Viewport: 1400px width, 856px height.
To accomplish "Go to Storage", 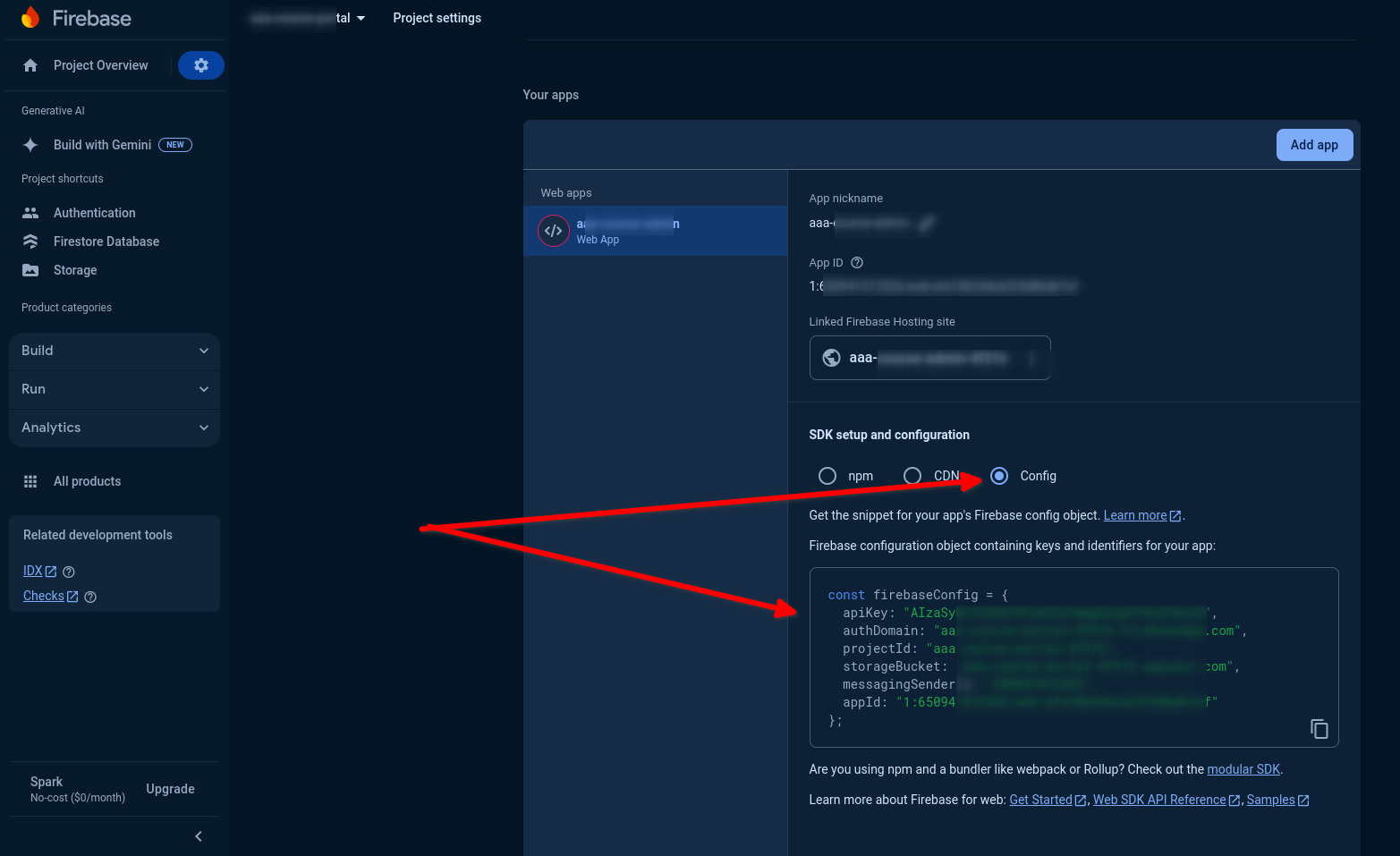I will tap(75, 270).
